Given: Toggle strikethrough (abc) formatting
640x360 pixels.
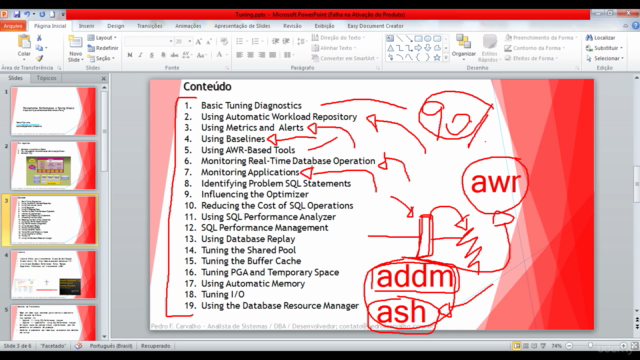Looking at the screenshot, I should pos(174,55).
